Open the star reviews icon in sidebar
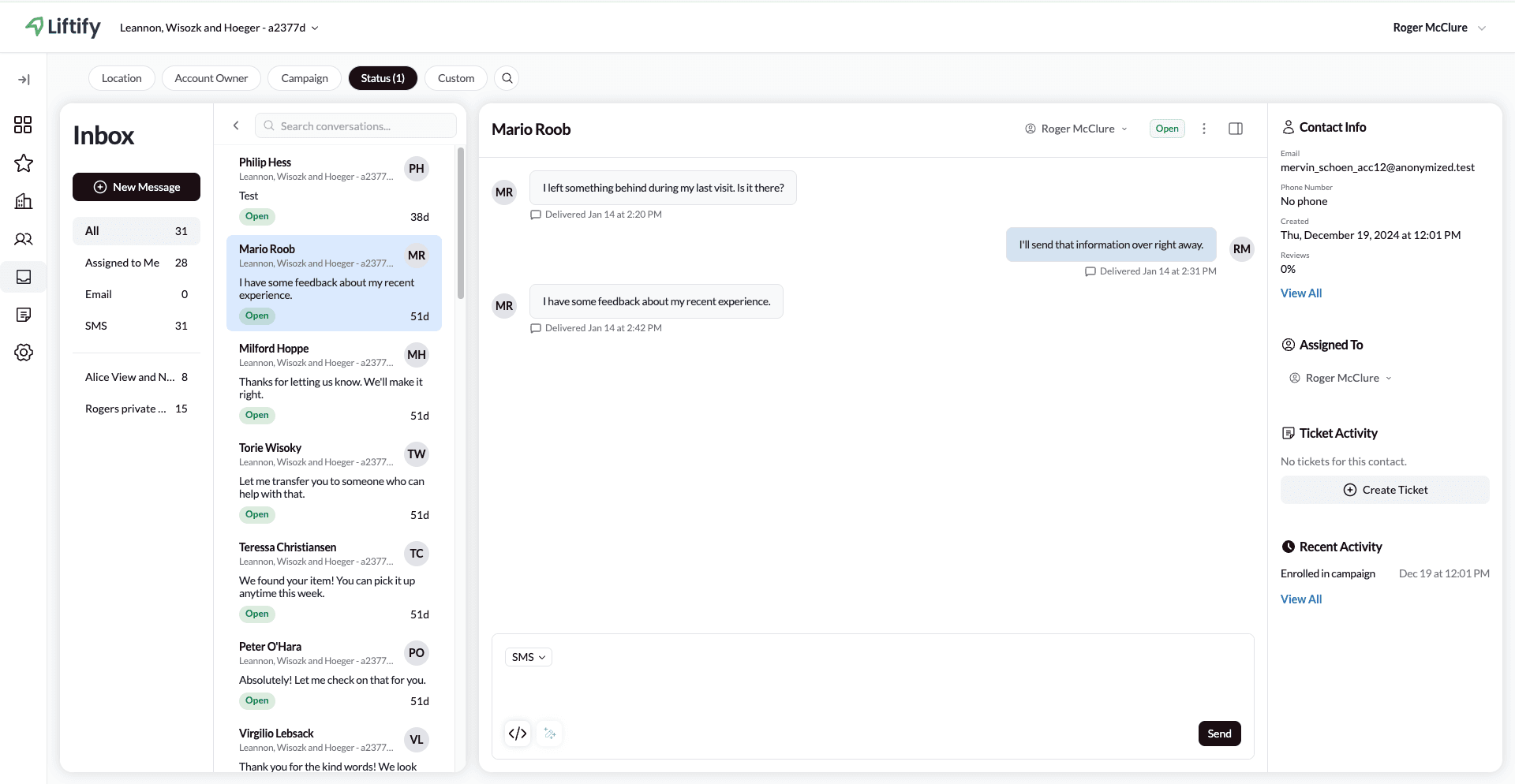The height and width of the screenshot is (784, 1515). (23, 163)
